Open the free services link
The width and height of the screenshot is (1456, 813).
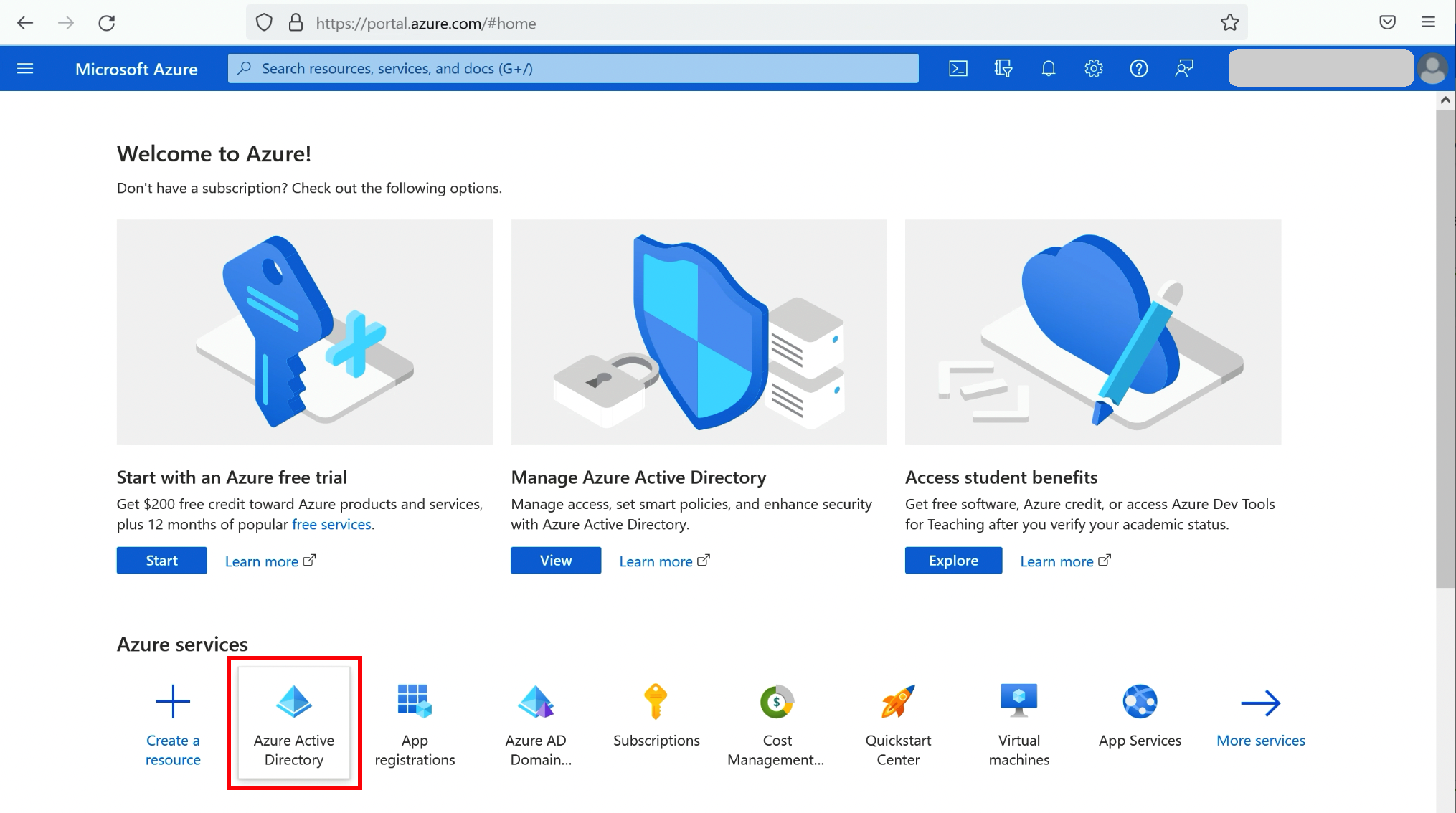pos(331,525)
